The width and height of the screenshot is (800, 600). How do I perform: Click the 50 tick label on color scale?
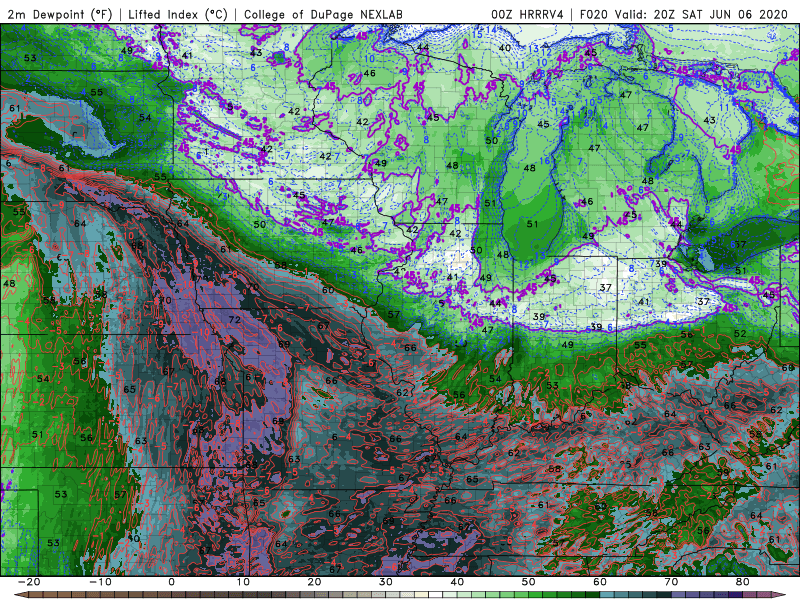click(529, 582)
